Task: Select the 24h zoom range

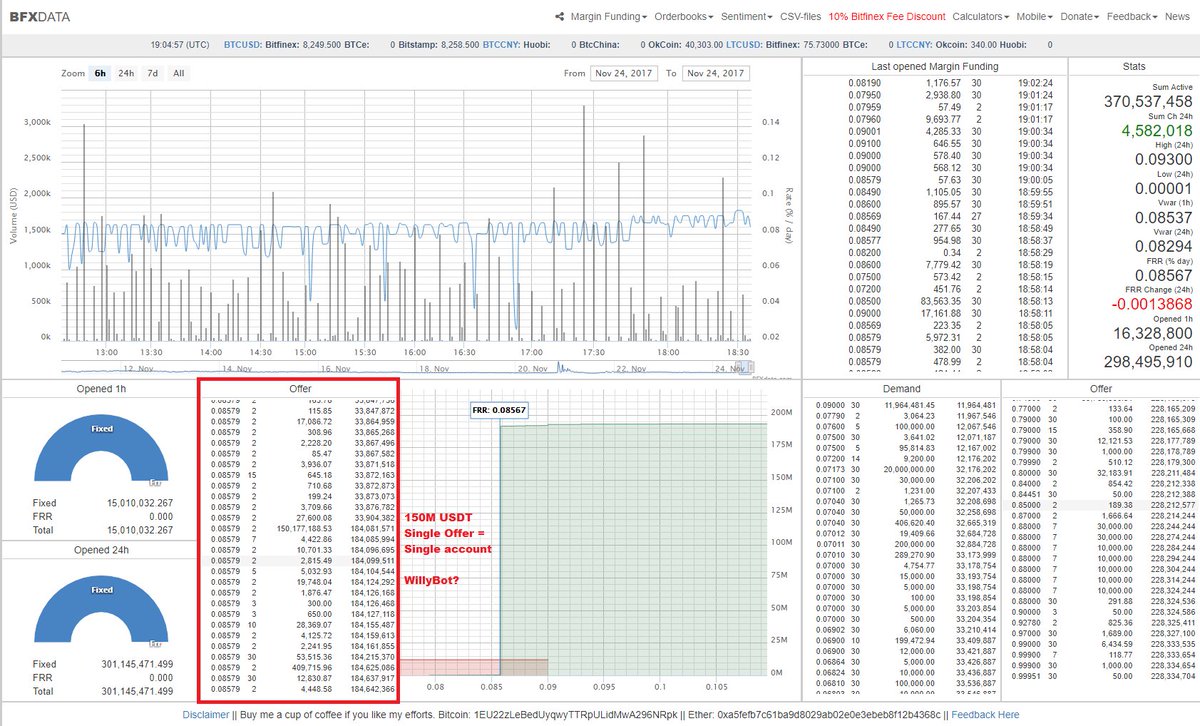Action: tap(126, 73)
